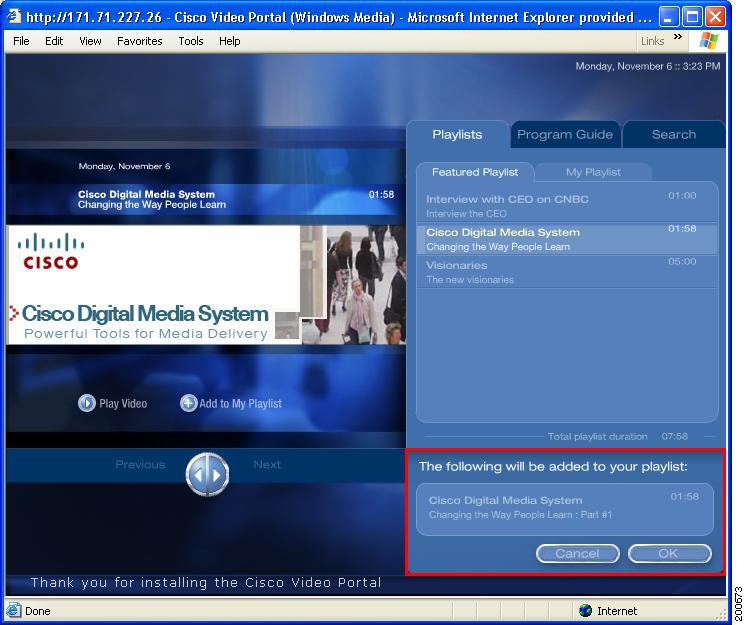Open the View menu
Viewport: 745px width, 625px height.
click(90, 41)
